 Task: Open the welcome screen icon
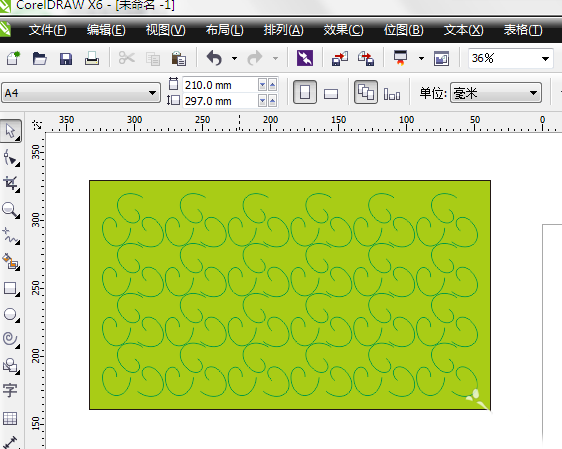tap(441, 58)
